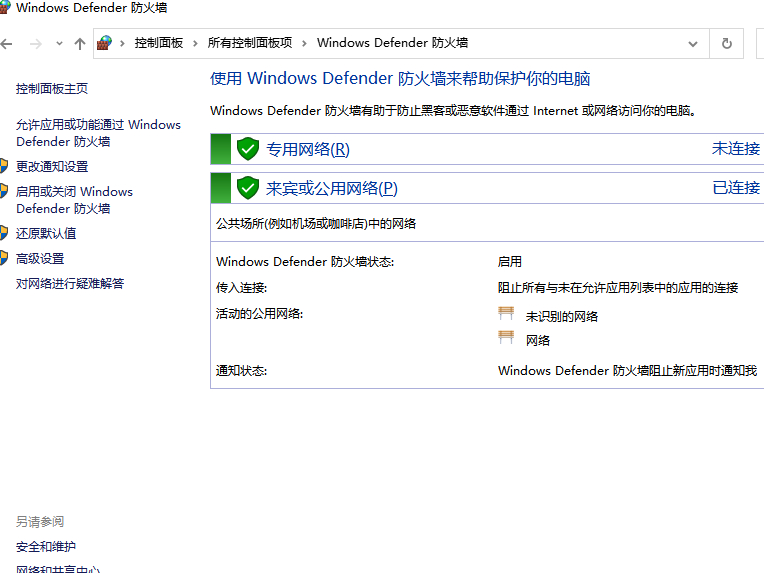Select the 启用 firewall state value
The image size is (764, 573).
coord(510,262)
